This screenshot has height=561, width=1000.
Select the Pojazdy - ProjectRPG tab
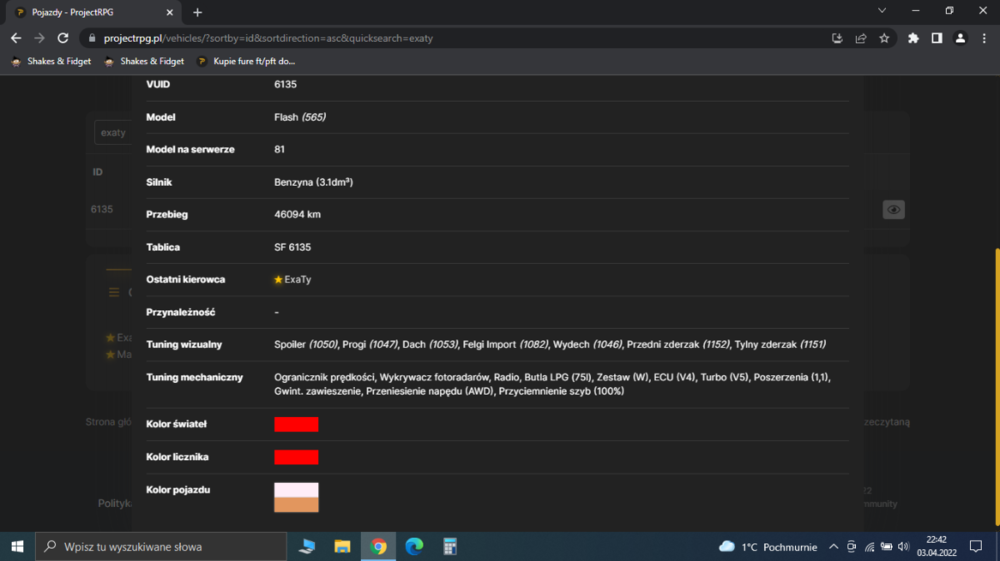pyautogui.click(x=94, y=12)
